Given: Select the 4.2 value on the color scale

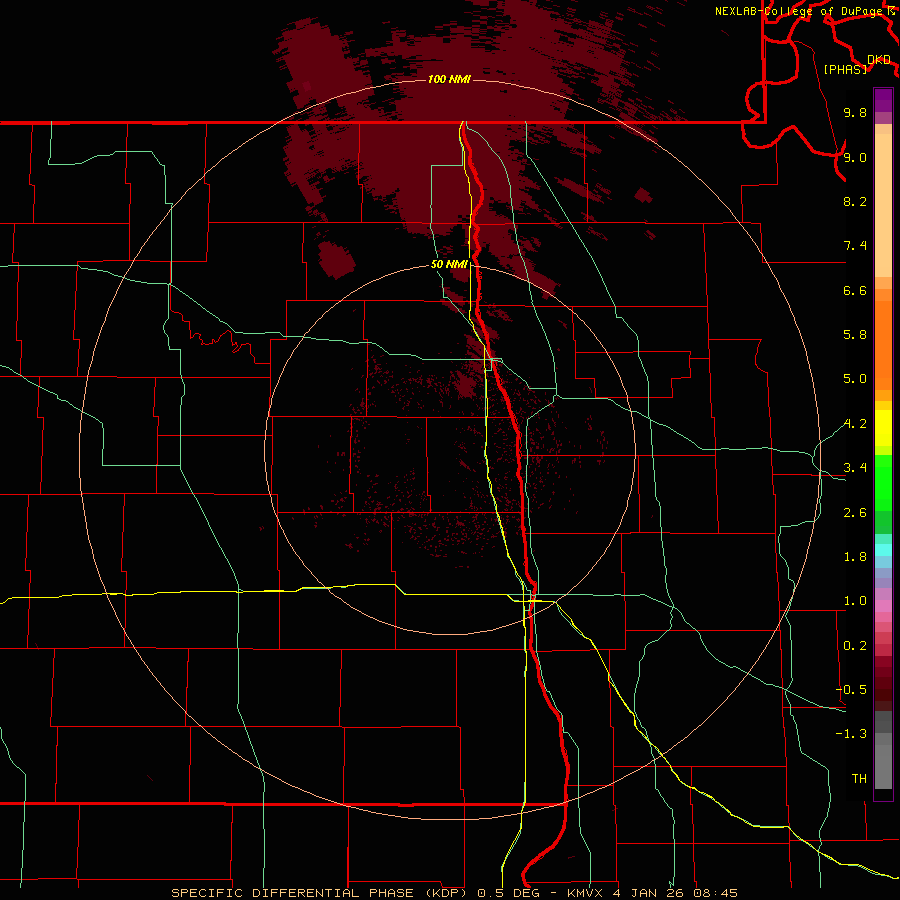Looking at the screenshot, I should (855, 424).
